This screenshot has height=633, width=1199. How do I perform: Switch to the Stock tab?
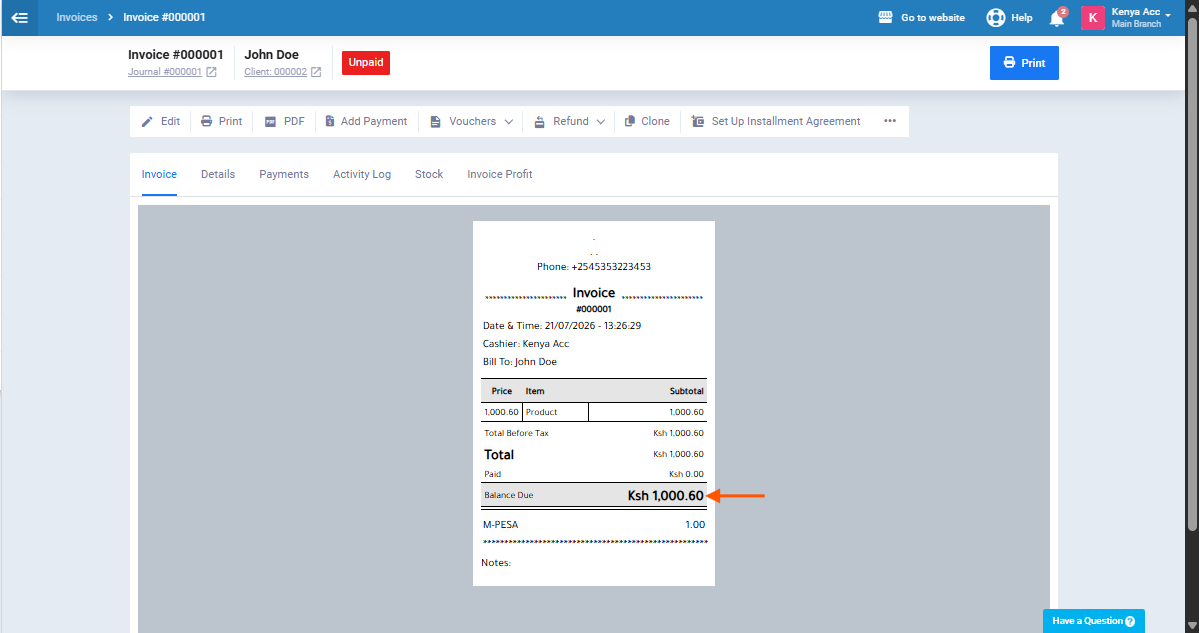click(x=429, y=174)
